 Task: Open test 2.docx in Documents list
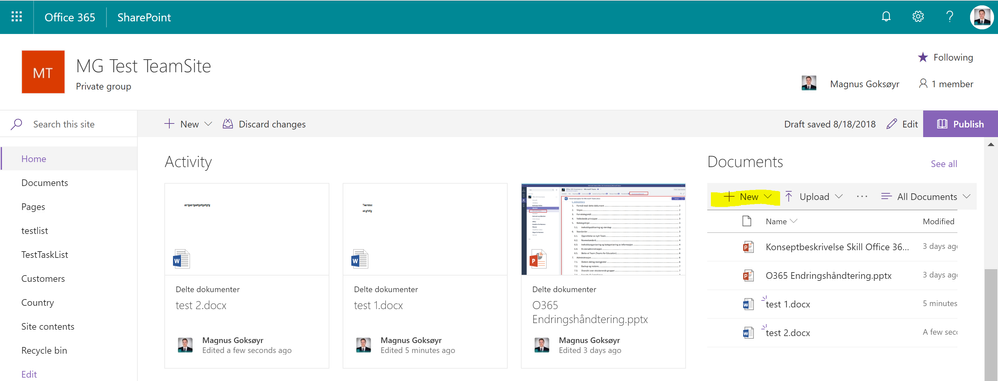point(788,332)
